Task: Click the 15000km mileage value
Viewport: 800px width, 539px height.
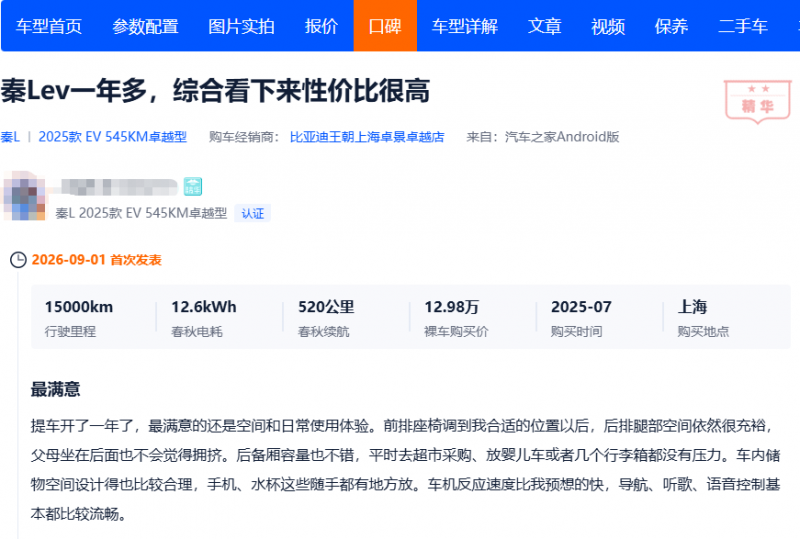Action: pyautogui.click(x=79, y=307)
